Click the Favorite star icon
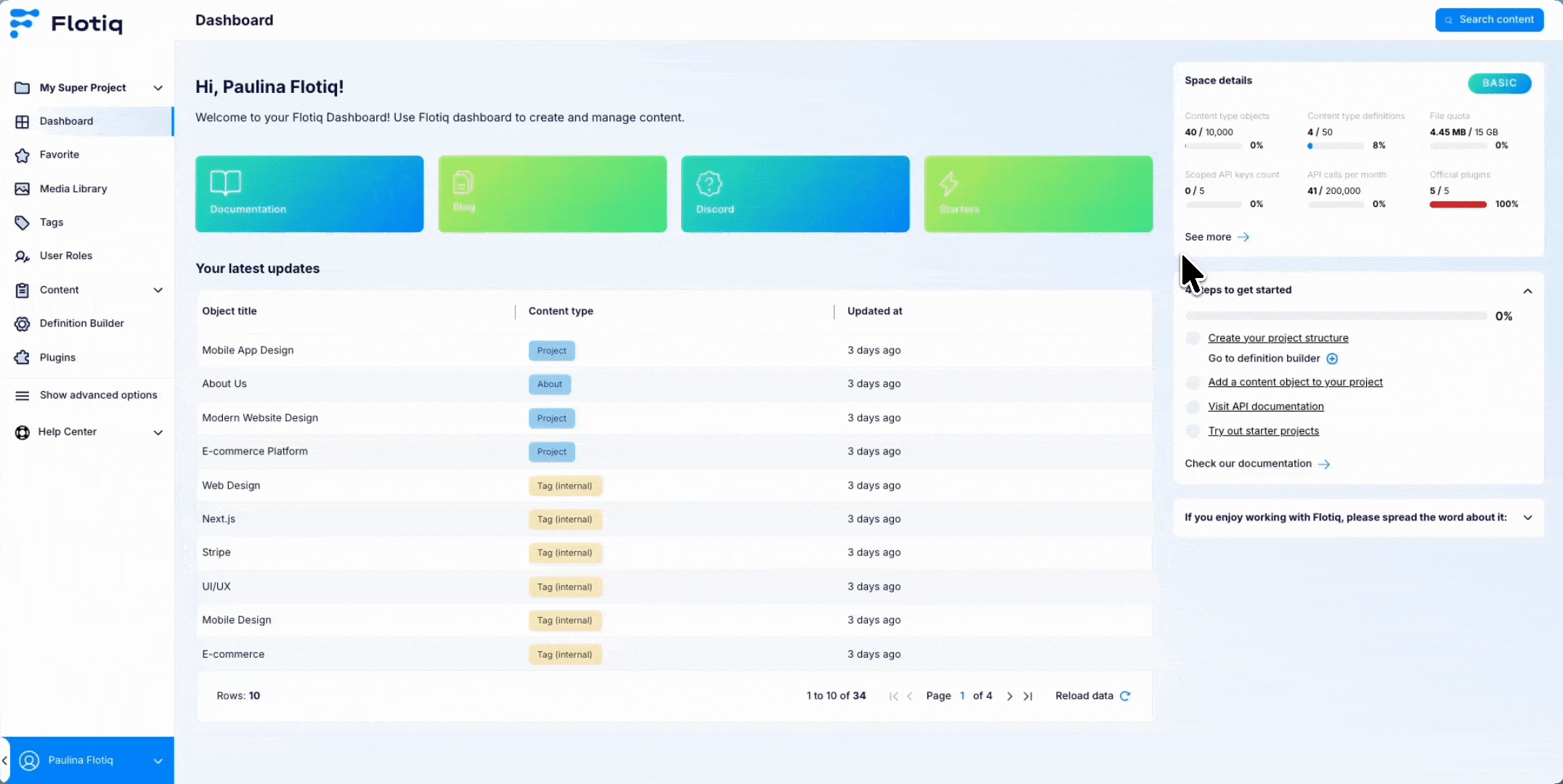1563x784 pixels. 23,155
